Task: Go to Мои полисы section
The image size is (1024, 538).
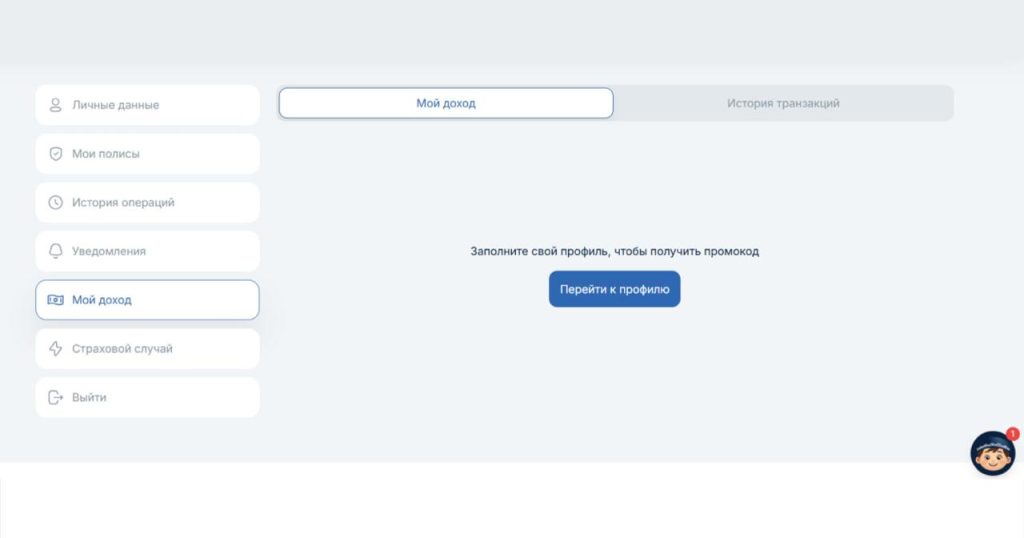Action: [x=106, y=154]
